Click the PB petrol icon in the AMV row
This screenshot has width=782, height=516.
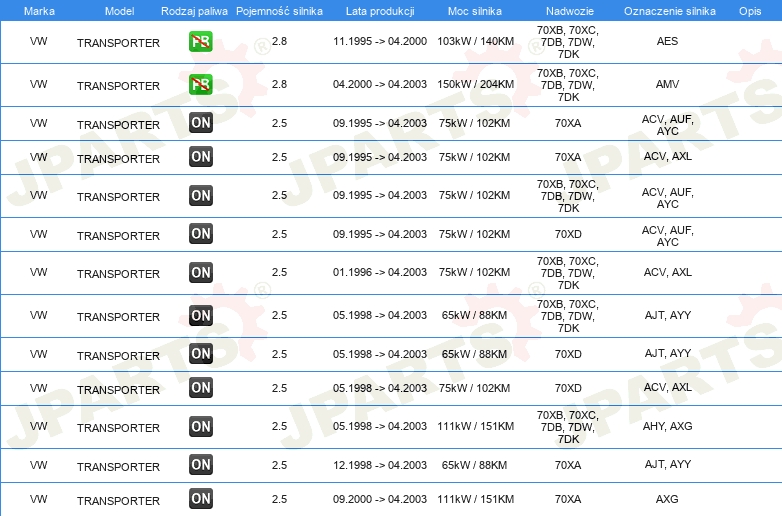pyautogui.click(x=201, y=85)
